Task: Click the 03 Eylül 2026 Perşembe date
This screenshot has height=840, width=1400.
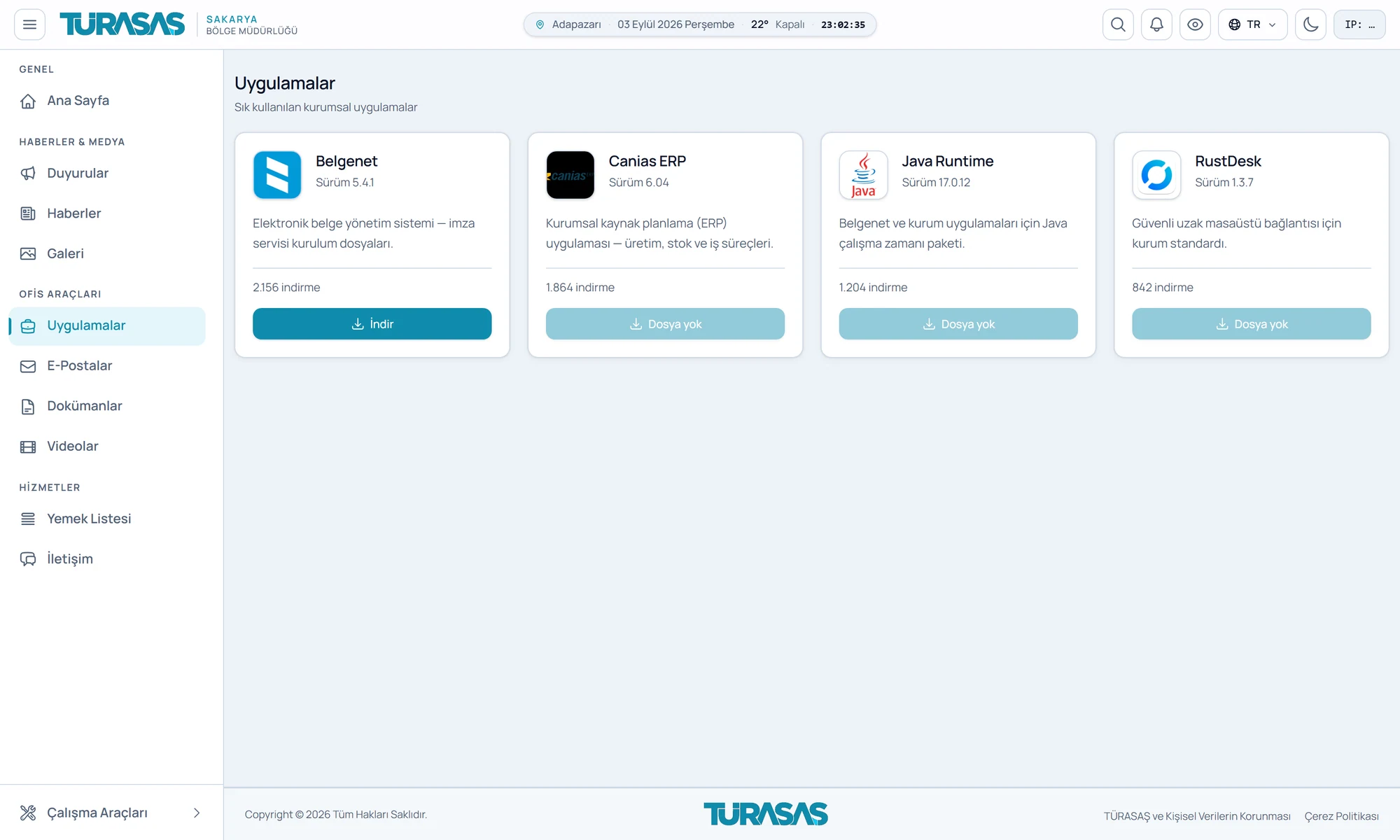Action: [675, 24]
